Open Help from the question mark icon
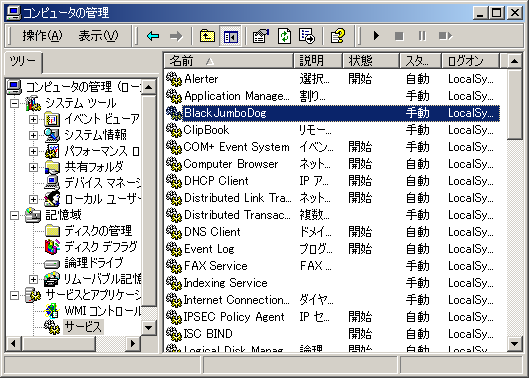Image resolution: width=529 pixels, height=378 pixels. pyautogui.click(x=338, y=36)
